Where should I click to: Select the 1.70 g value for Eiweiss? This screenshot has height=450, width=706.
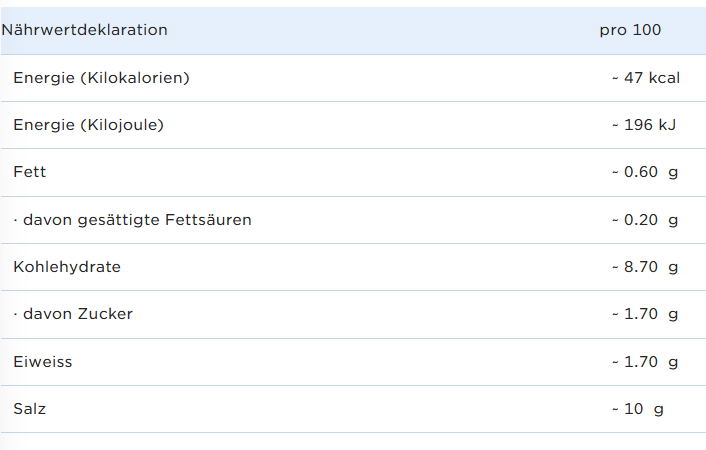pos(645,362)
